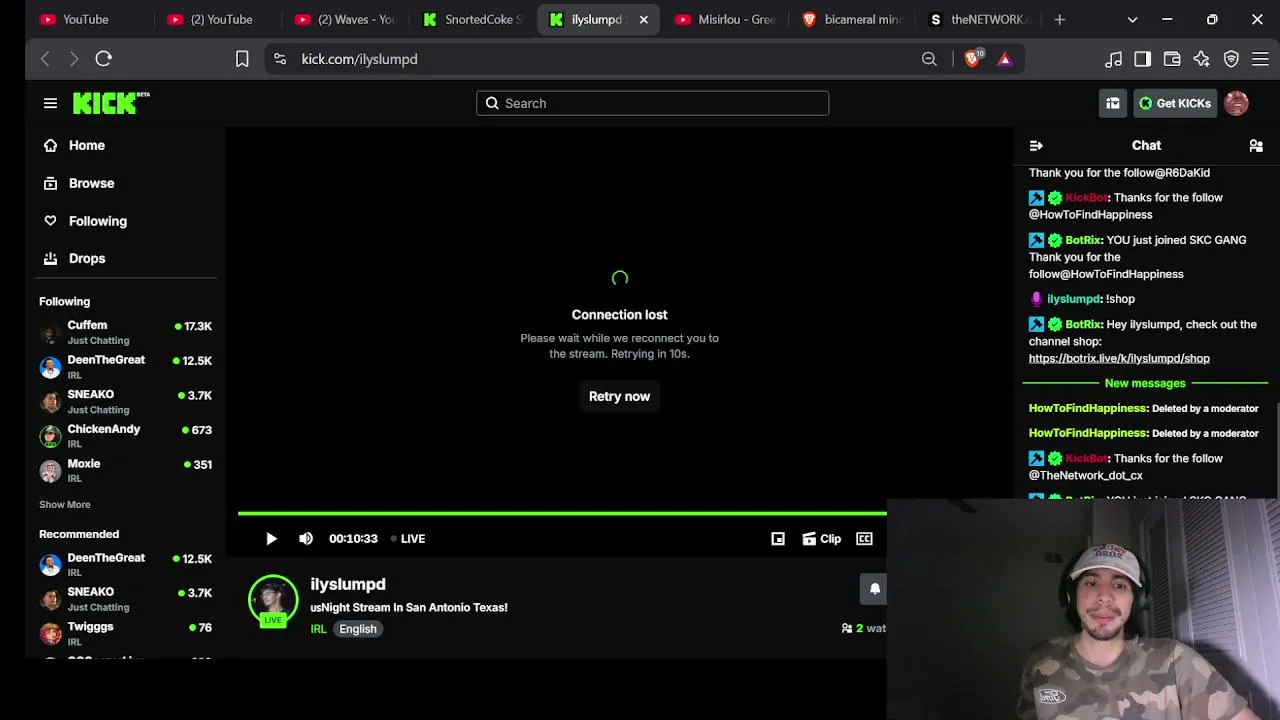The image size is (1280, 720).
Task: Click the Kick logo
Action: pos(111,103)
